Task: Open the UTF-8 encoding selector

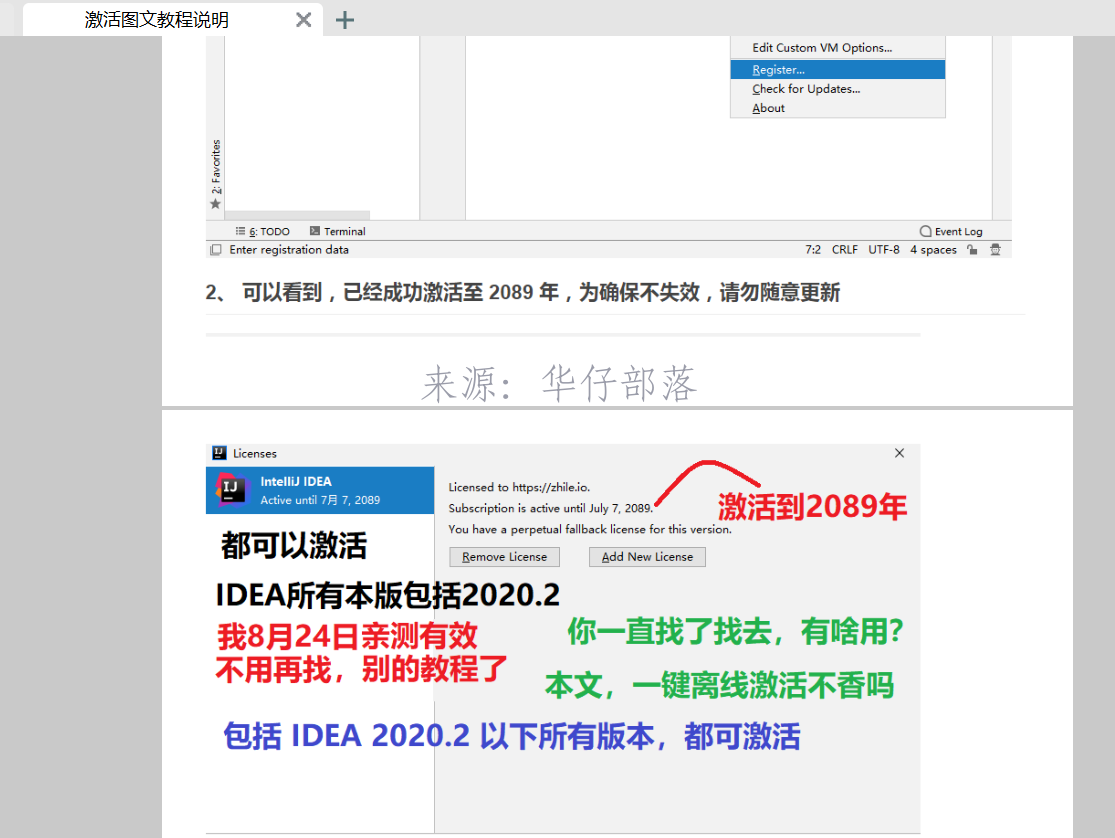Action: 883,250
